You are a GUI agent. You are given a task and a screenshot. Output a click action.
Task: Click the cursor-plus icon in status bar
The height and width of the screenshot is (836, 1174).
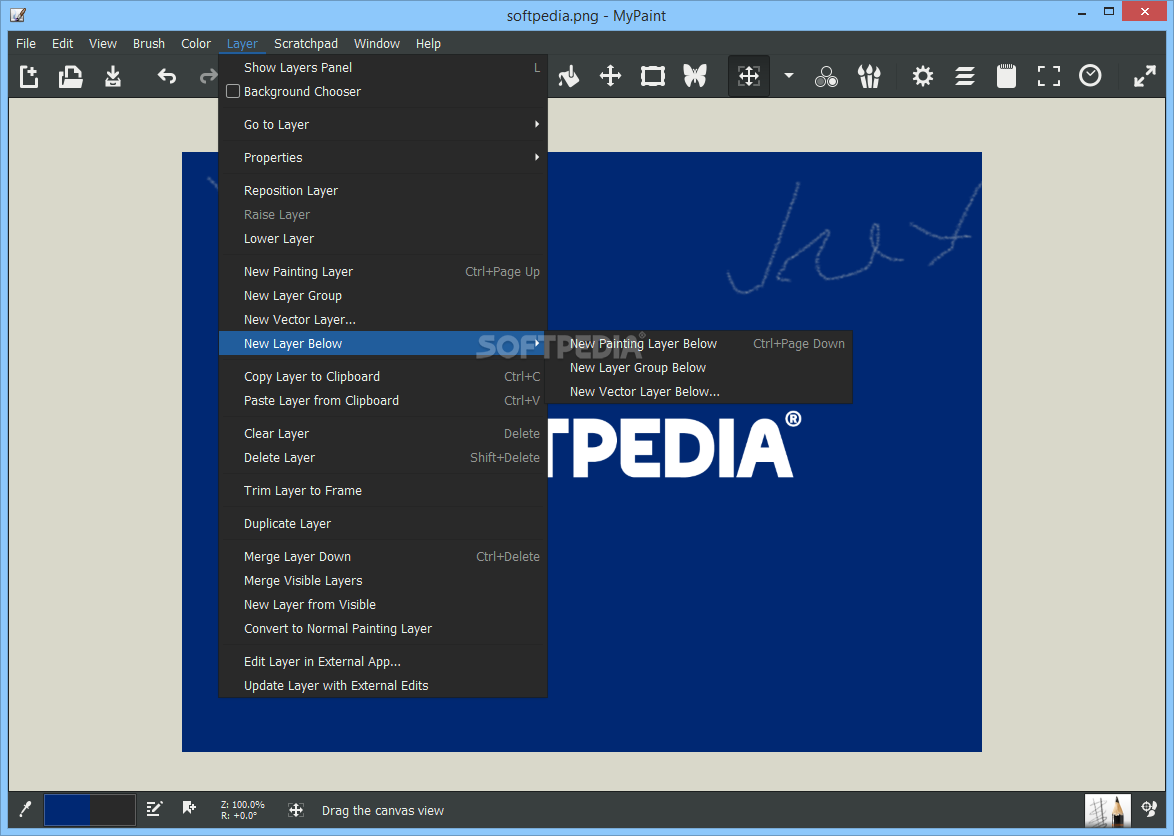(189, 808)
